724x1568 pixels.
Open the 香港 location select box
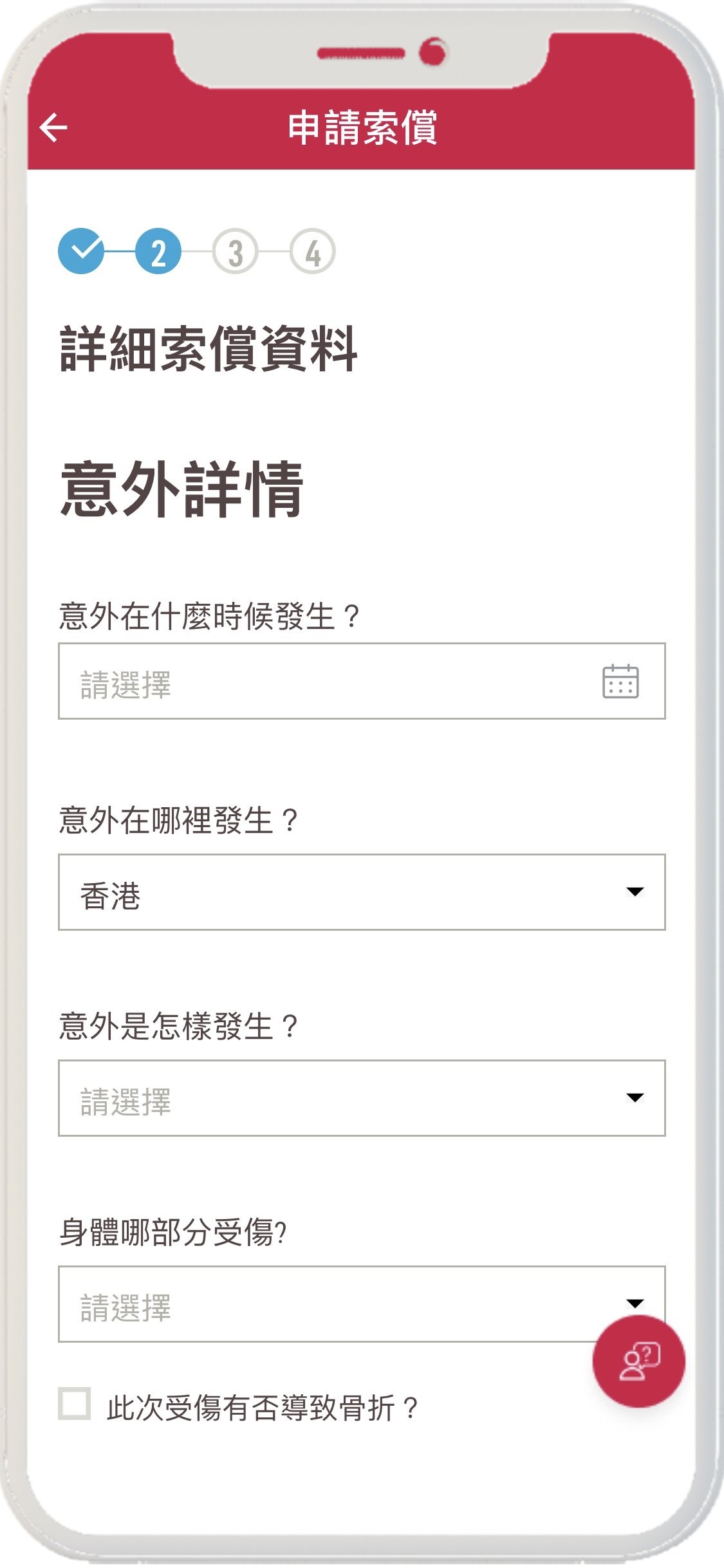[x=362, y=892]
